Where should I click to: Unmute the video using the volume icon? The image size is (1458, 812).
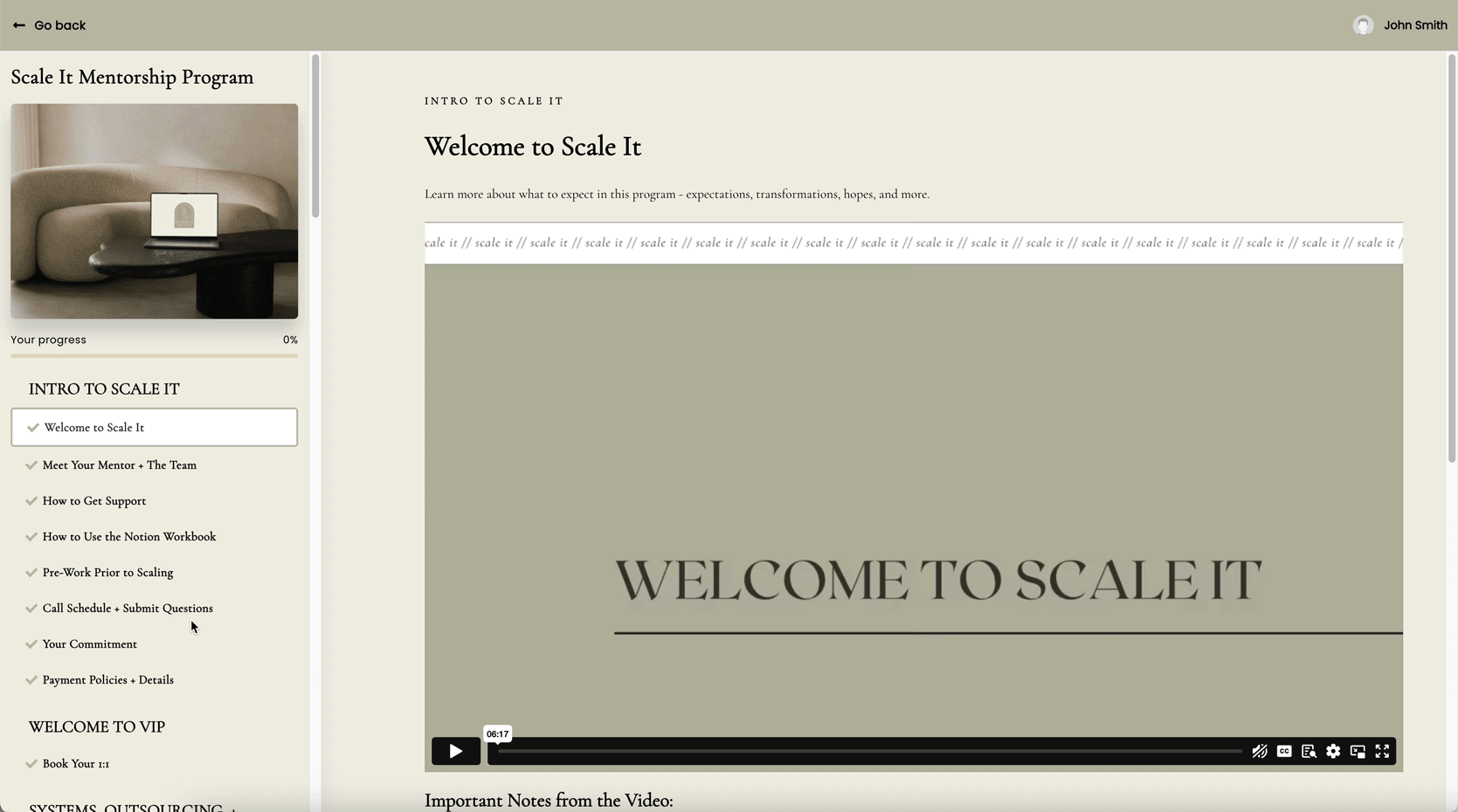pos(1259,751)
